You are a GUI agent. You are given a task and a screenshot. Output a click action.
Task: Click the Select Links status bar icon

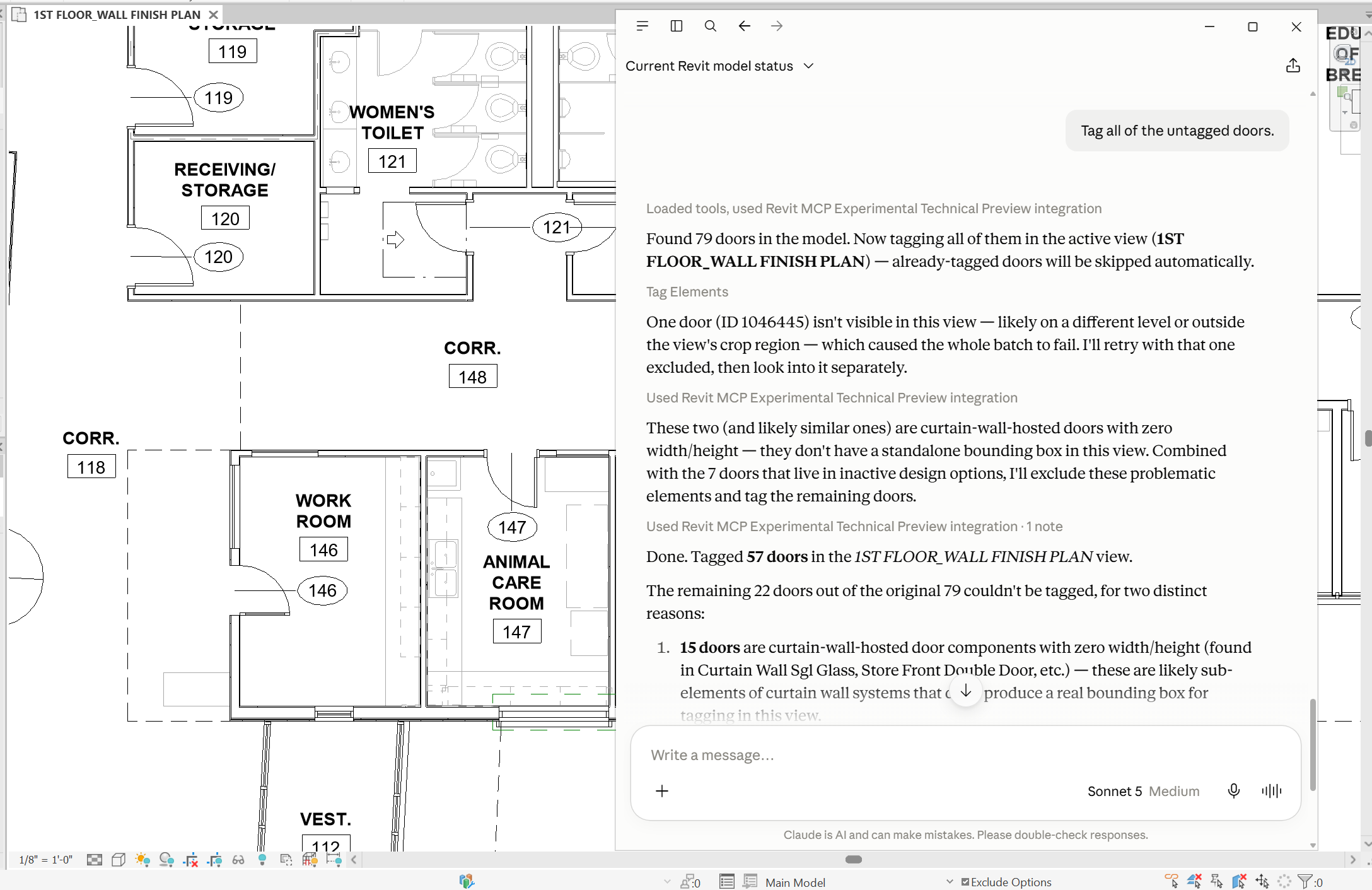click(x=1171, y=881)
